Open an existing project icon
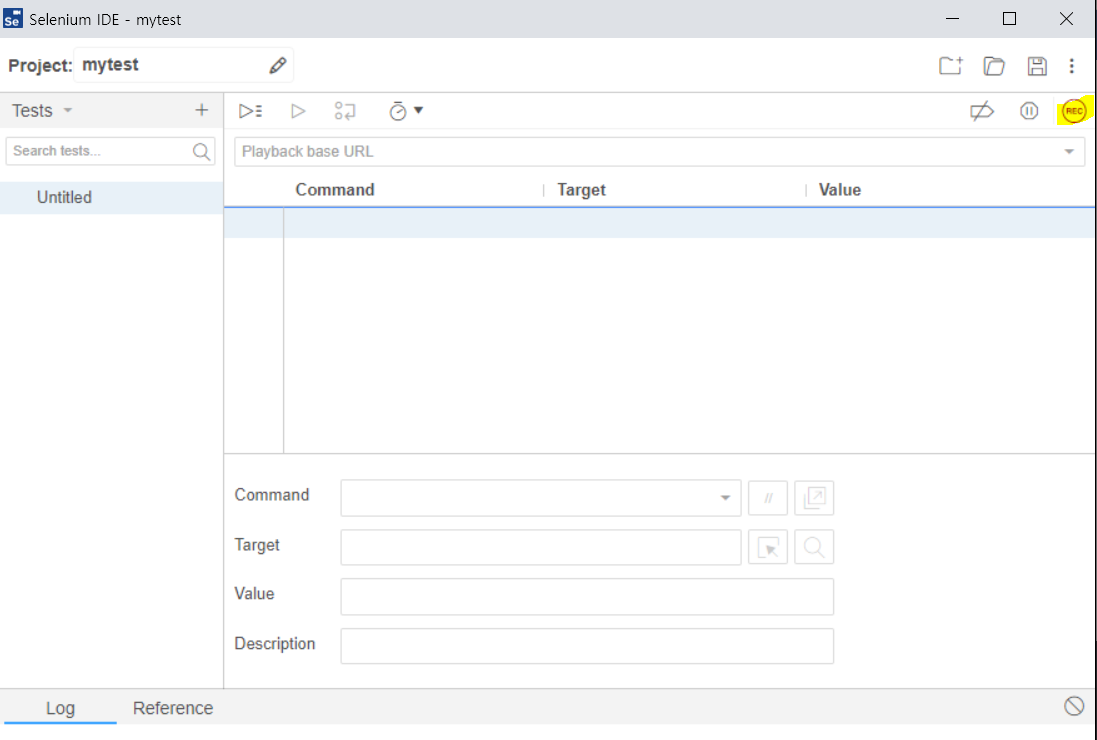 (x=994, y=66)
